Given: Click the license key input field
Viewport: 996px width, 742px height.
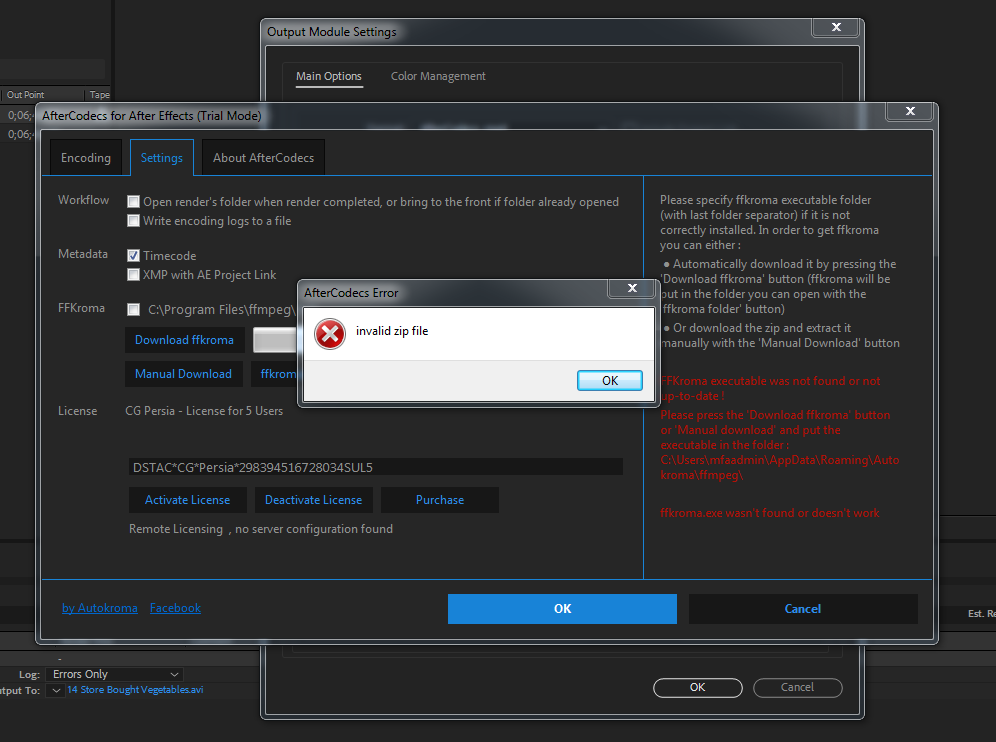Looking at the screenshot, I should (x=375, y=468).
